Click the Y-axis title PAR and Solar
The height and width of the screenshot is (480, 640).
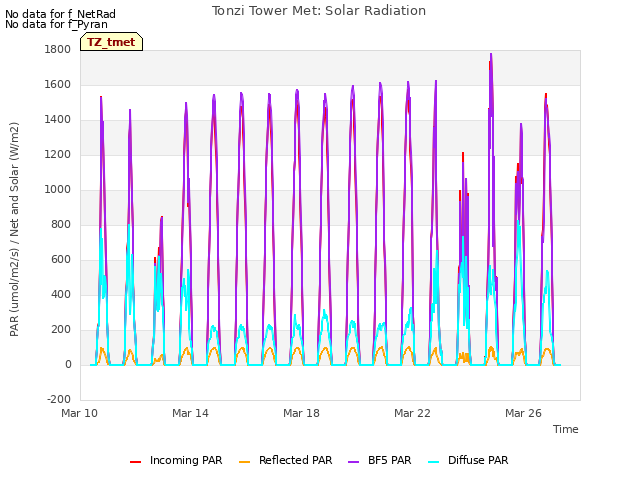pos(14,229)
